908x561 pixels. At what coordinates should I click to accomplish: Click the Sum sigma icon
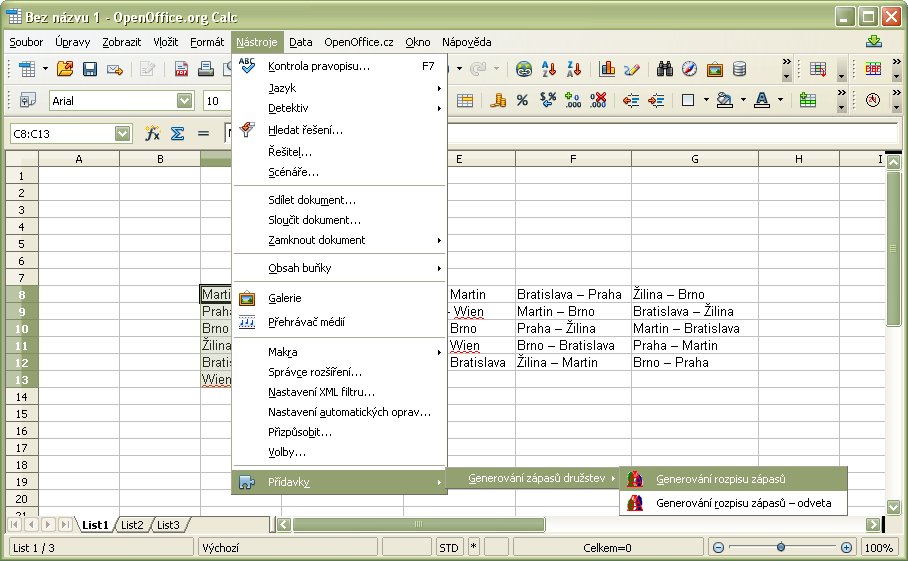point(178,134)
